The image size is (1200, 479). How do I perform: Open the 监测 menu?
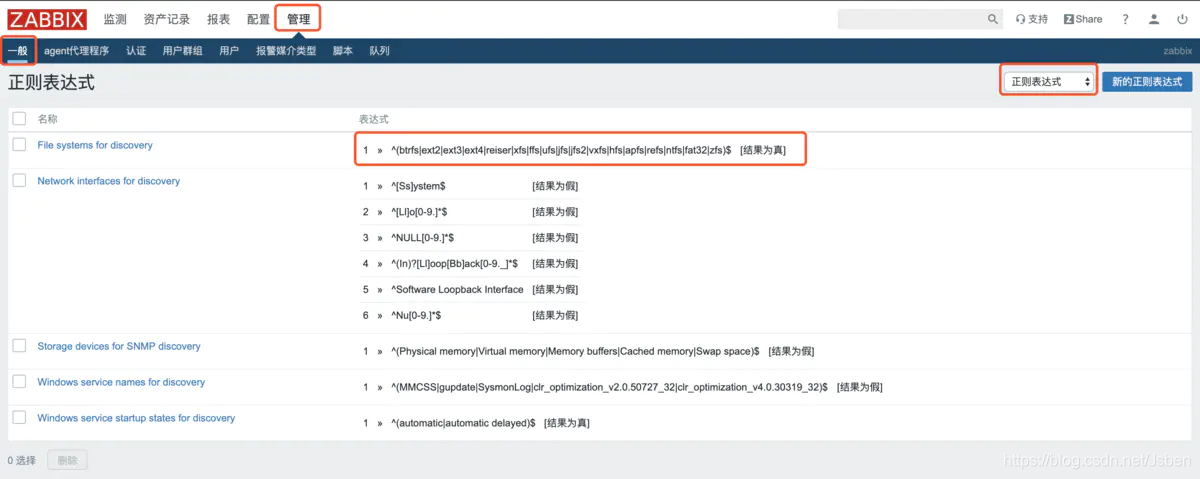coord(115,19)
